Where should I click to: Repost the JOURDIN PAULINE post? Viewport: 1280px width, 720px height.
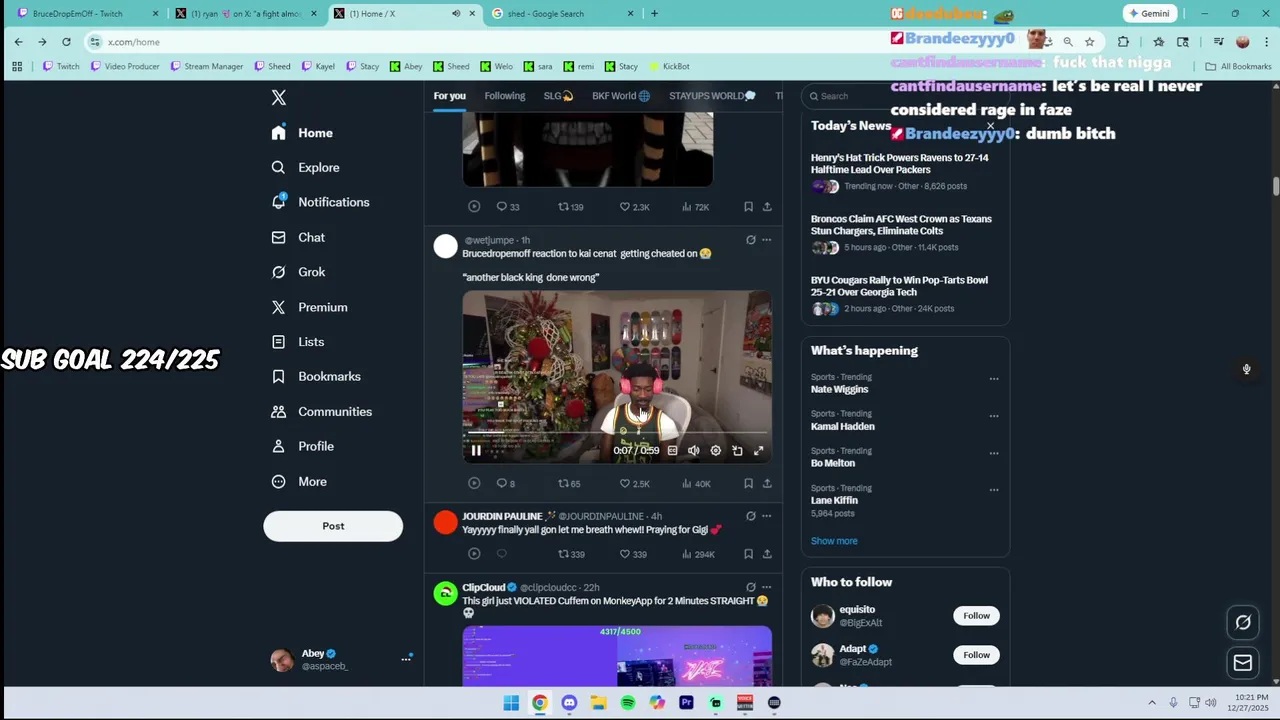[x=571, y=554]
